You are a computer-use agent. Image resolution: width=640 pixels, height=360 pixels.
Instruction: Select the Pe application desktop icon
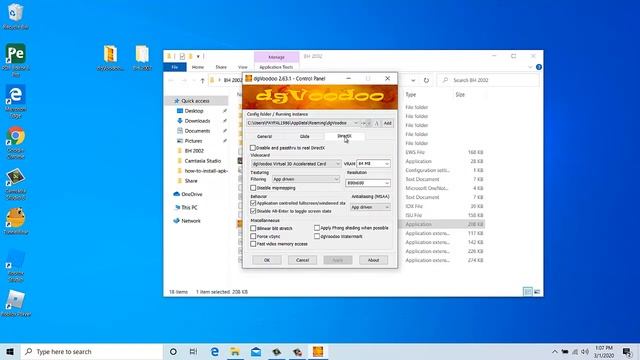(16, 60)
